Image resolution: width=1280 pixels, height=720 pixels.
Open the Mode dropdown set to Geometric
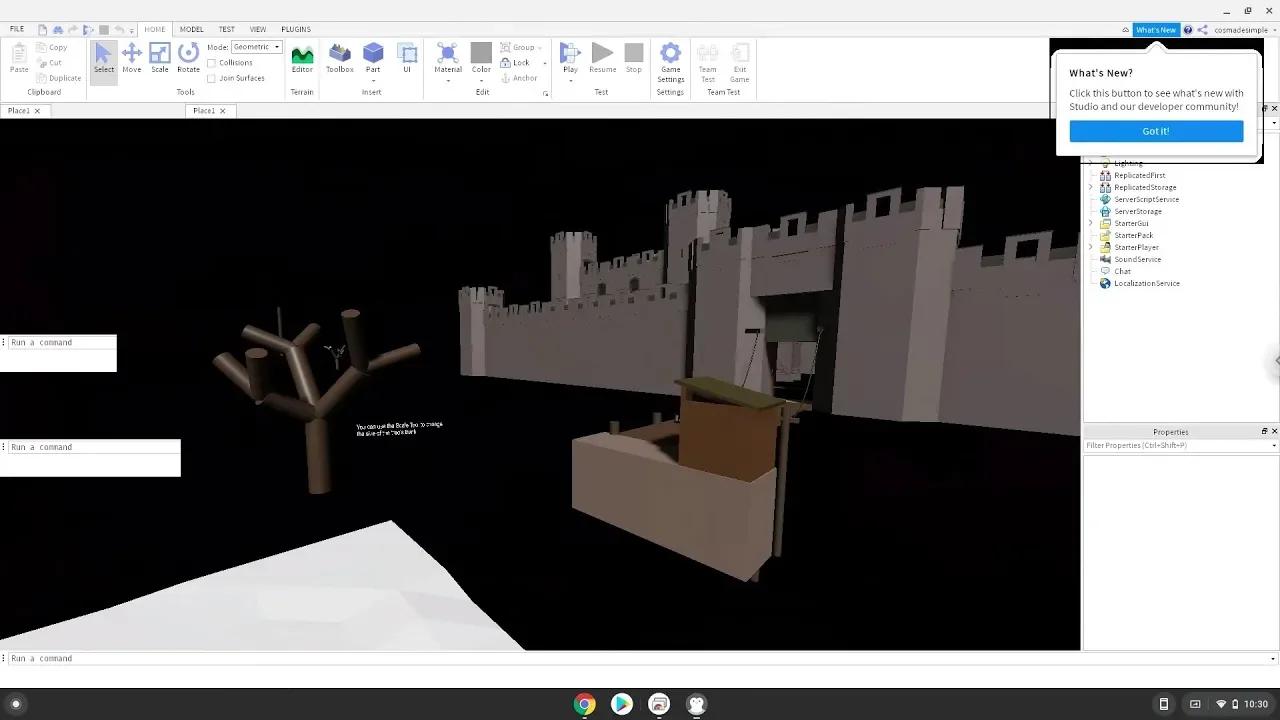click(256, 46)
